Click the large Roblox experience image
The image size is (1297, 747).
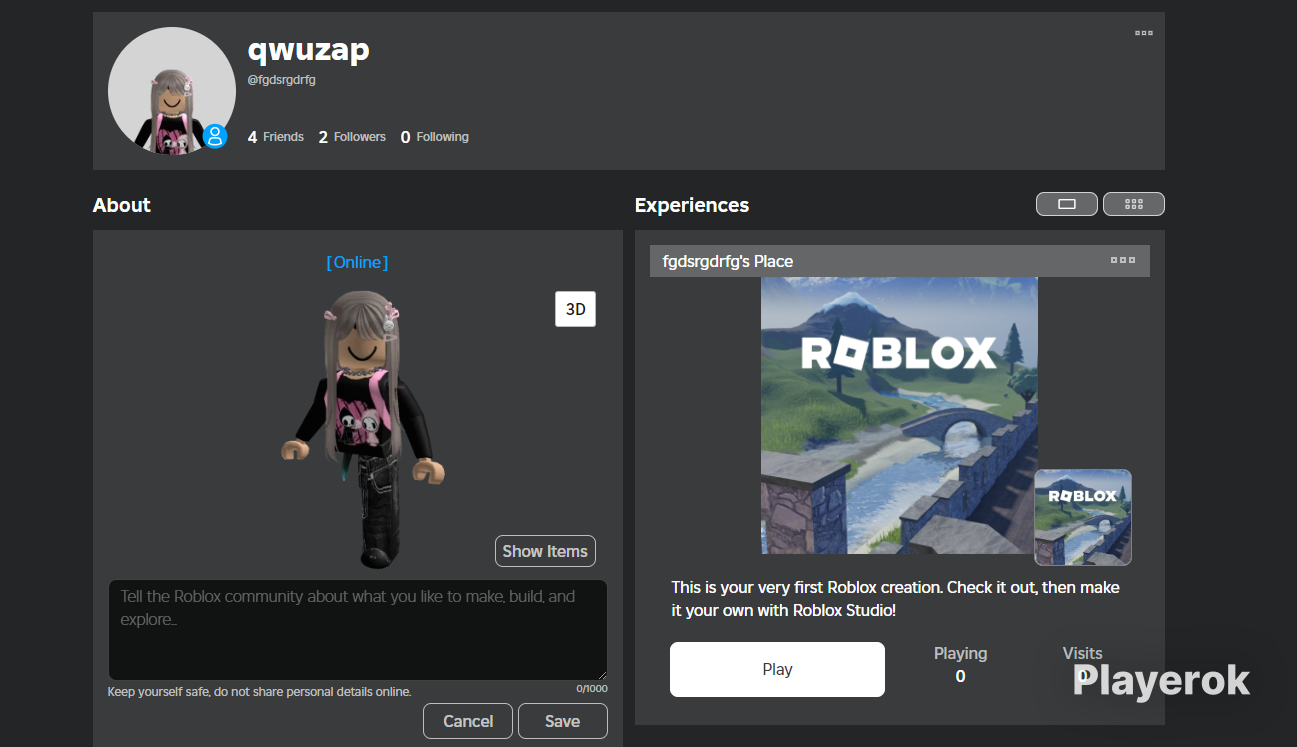click(x=899, y=415)
